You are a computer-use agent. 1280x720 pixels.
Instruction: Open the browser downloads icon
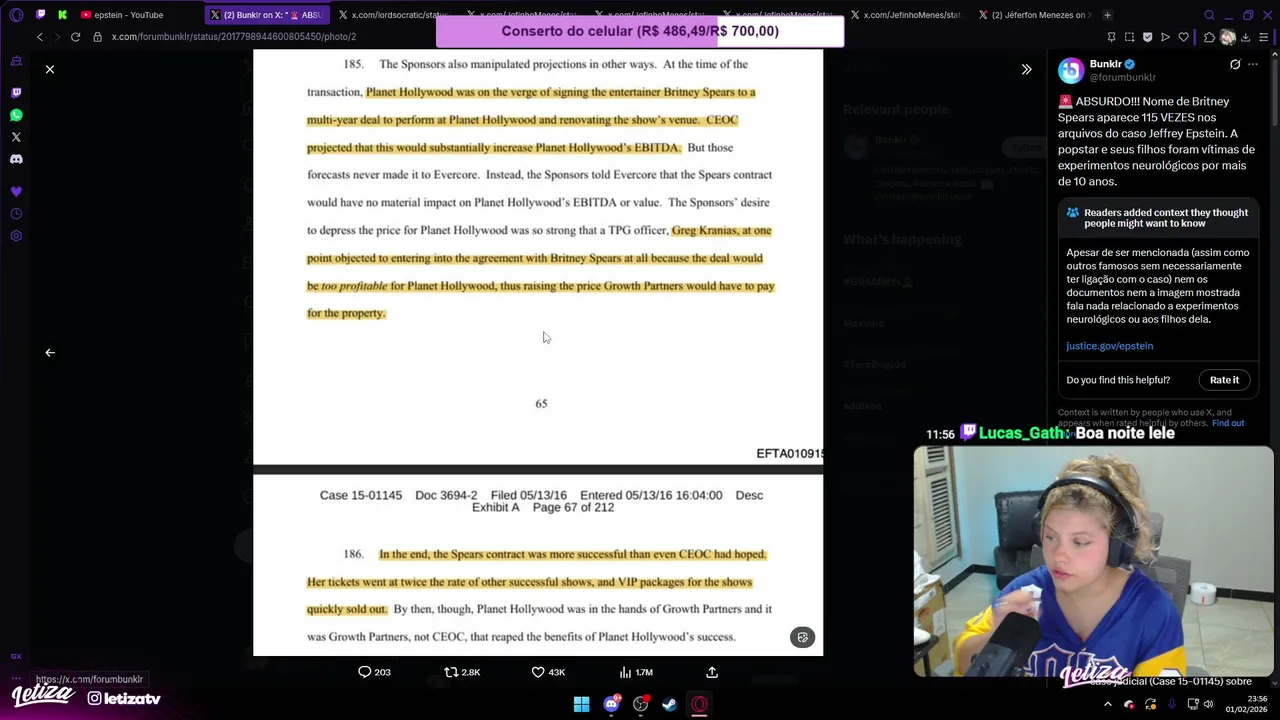(1245, 37)
